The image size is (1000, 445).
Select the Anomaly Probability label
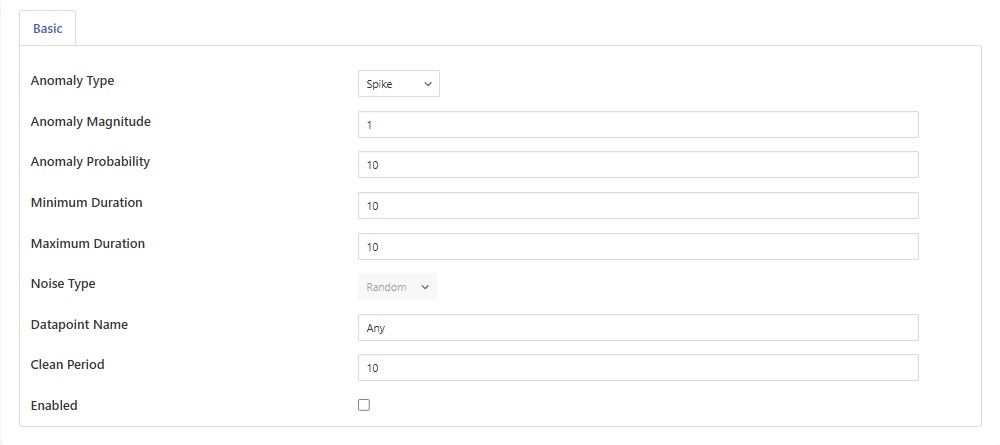90,161
